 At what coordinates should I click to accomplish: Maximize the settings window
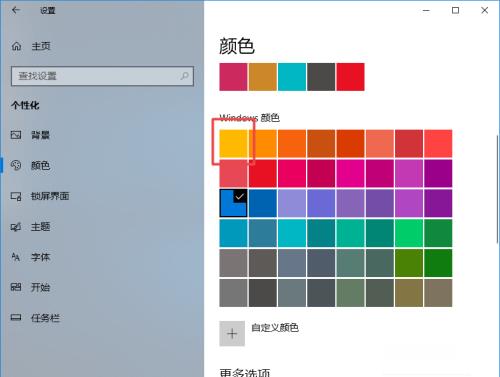pyautogui.click(x=455, y=10)
